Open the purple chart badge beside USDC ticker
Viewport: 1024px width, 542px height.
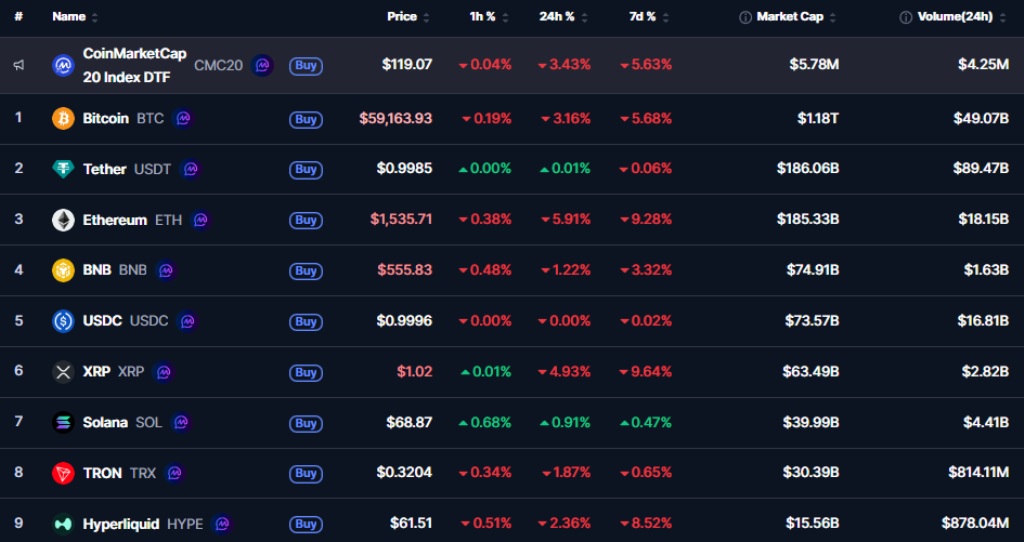tap(187, 321)
